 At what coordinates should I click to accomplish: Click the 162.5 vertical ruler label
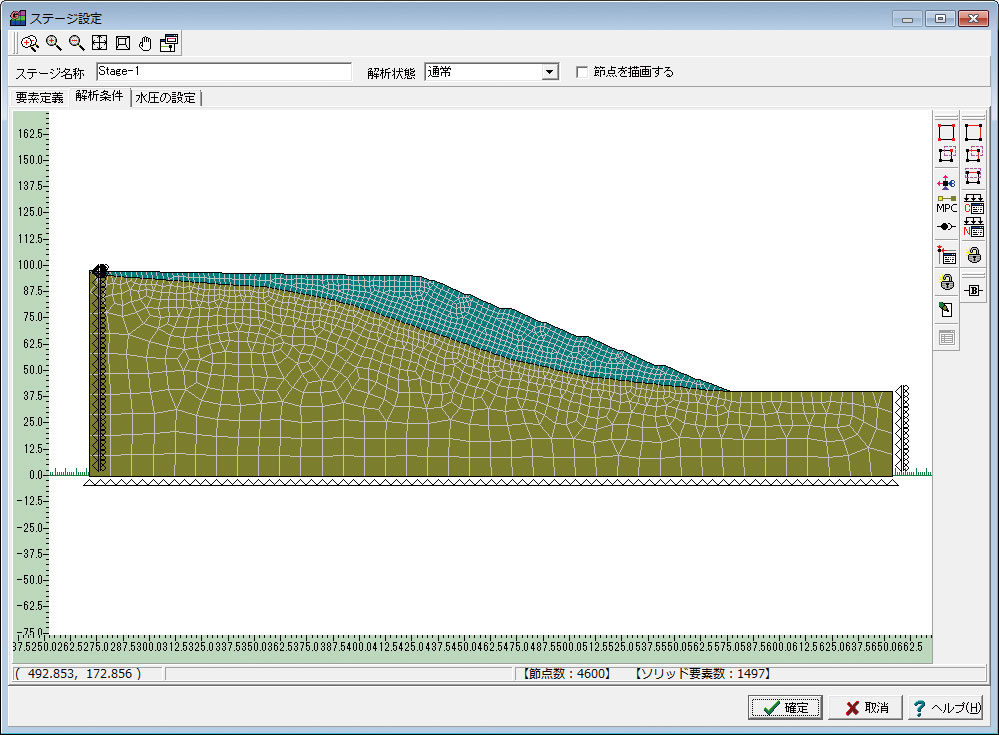31,133
